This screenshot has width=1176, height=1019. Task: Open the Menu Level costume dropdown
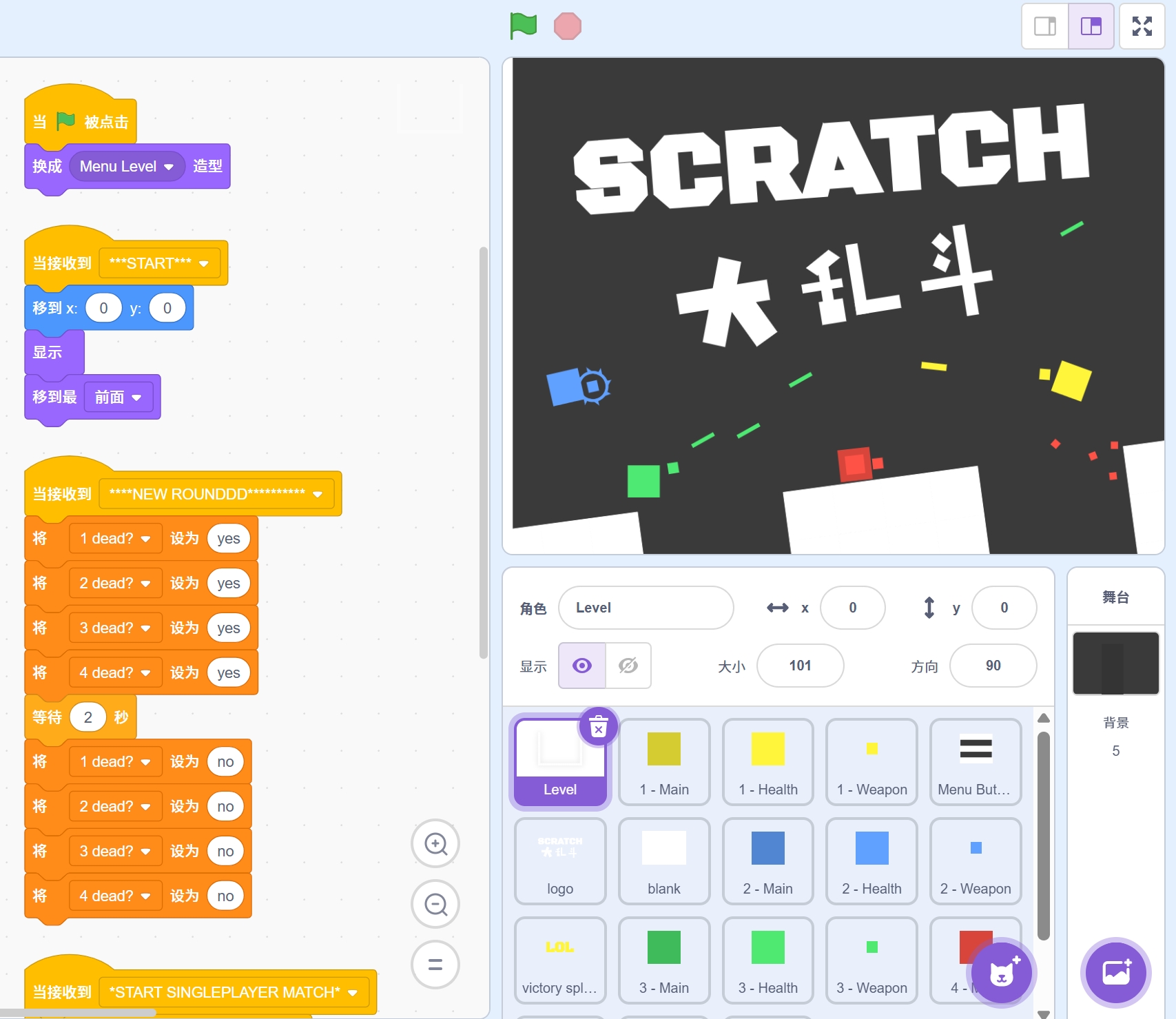169,167
